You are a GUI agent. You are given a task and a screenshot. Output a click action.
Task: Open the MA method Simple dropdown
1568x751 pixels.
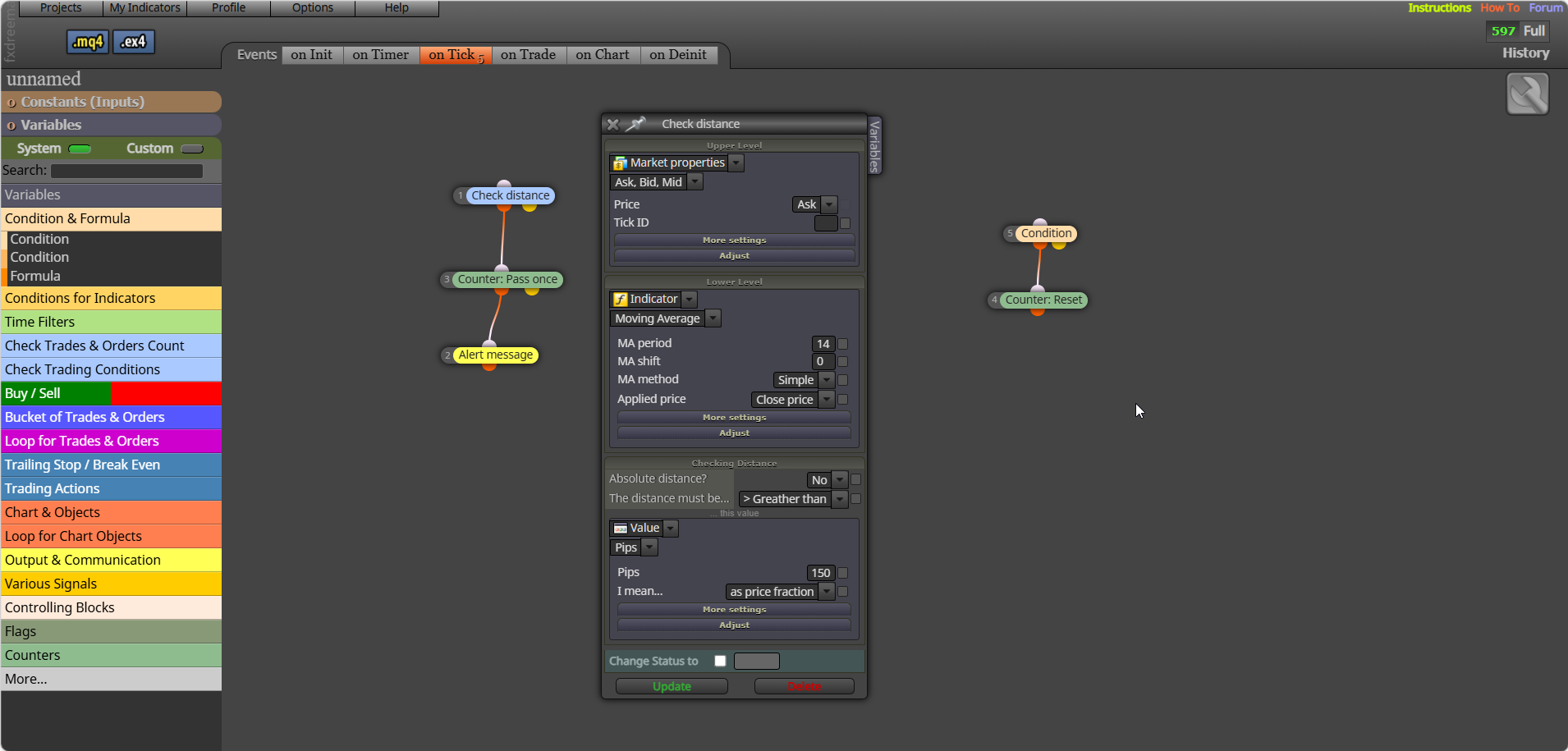827,380
